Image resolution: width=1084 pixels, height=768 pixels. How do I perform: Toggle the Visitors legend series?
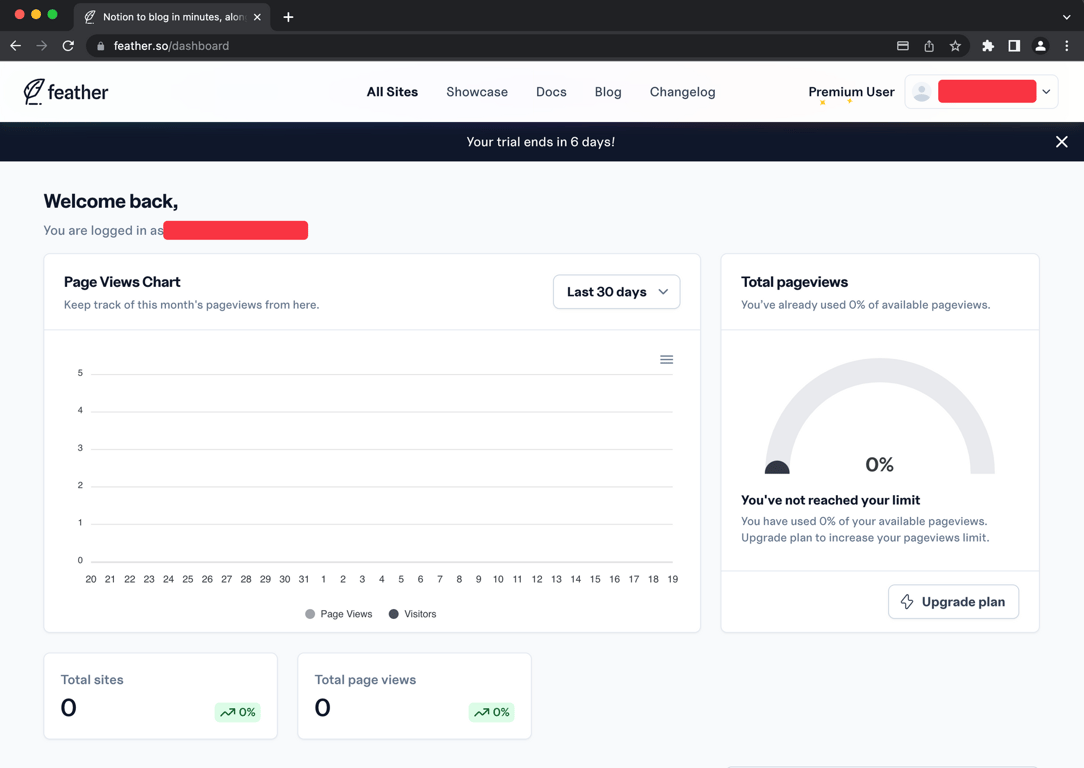tap(413, 614)
